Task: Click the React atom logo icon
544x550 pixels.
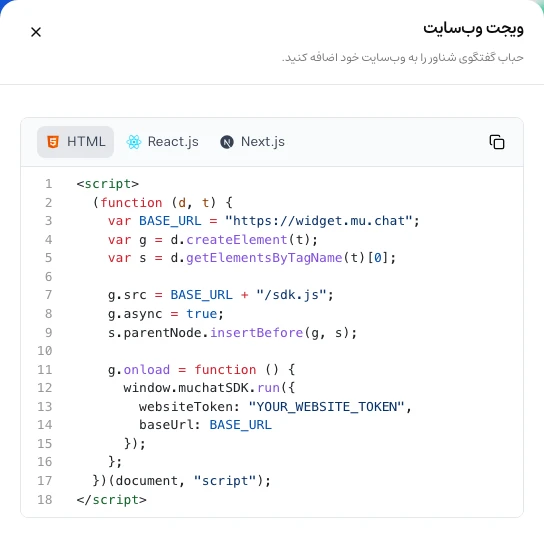Action: 134,142
